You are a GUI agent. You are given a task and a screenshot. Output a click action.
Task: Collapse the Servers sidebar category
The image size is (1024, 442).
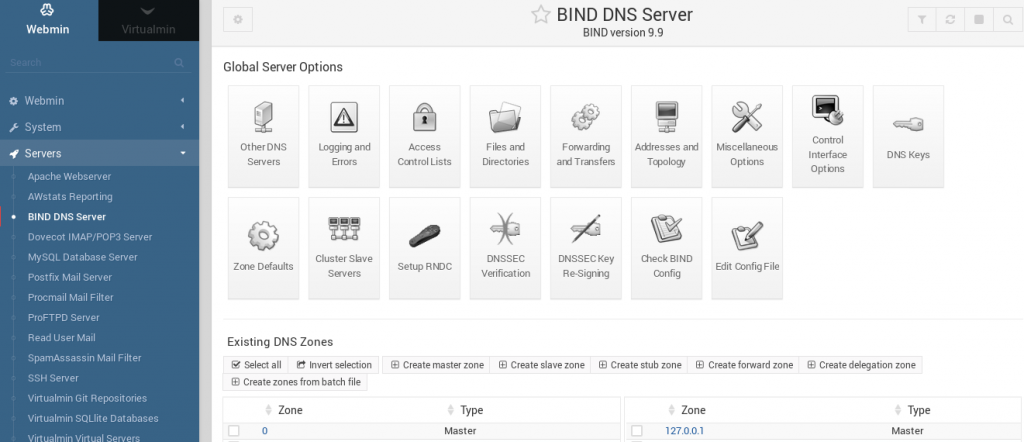click(x=99, y=153)
